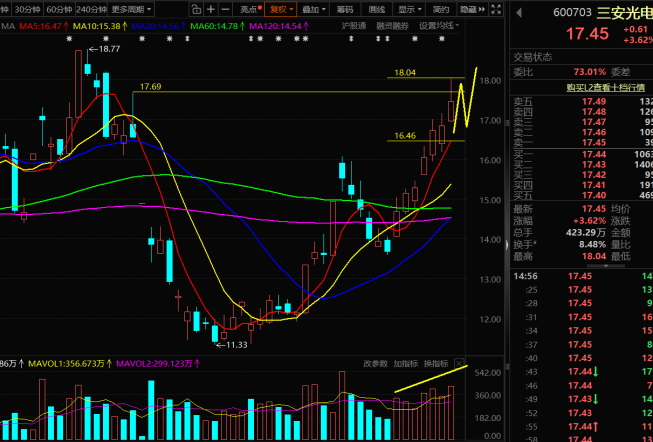Click 隐藏 to hide side panel
Viewport: 653px width, 442px height.
click(x=472, y=9)
